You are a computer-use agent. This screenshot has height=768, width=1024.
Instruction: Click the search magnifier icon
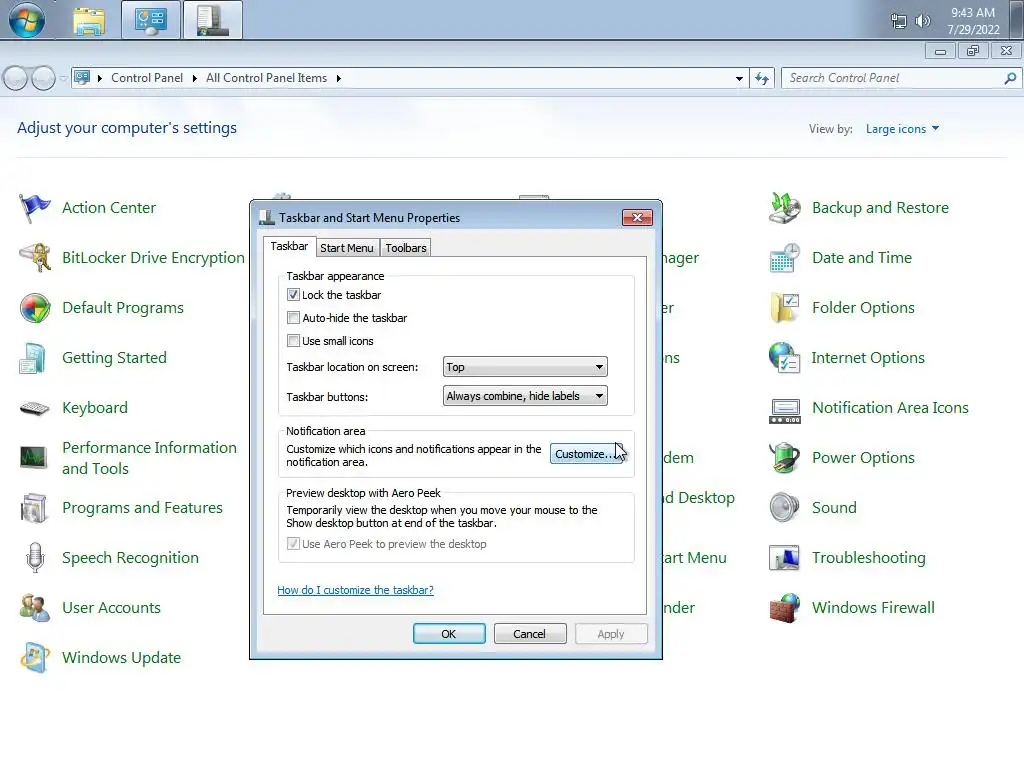(x=1010, y=78)
